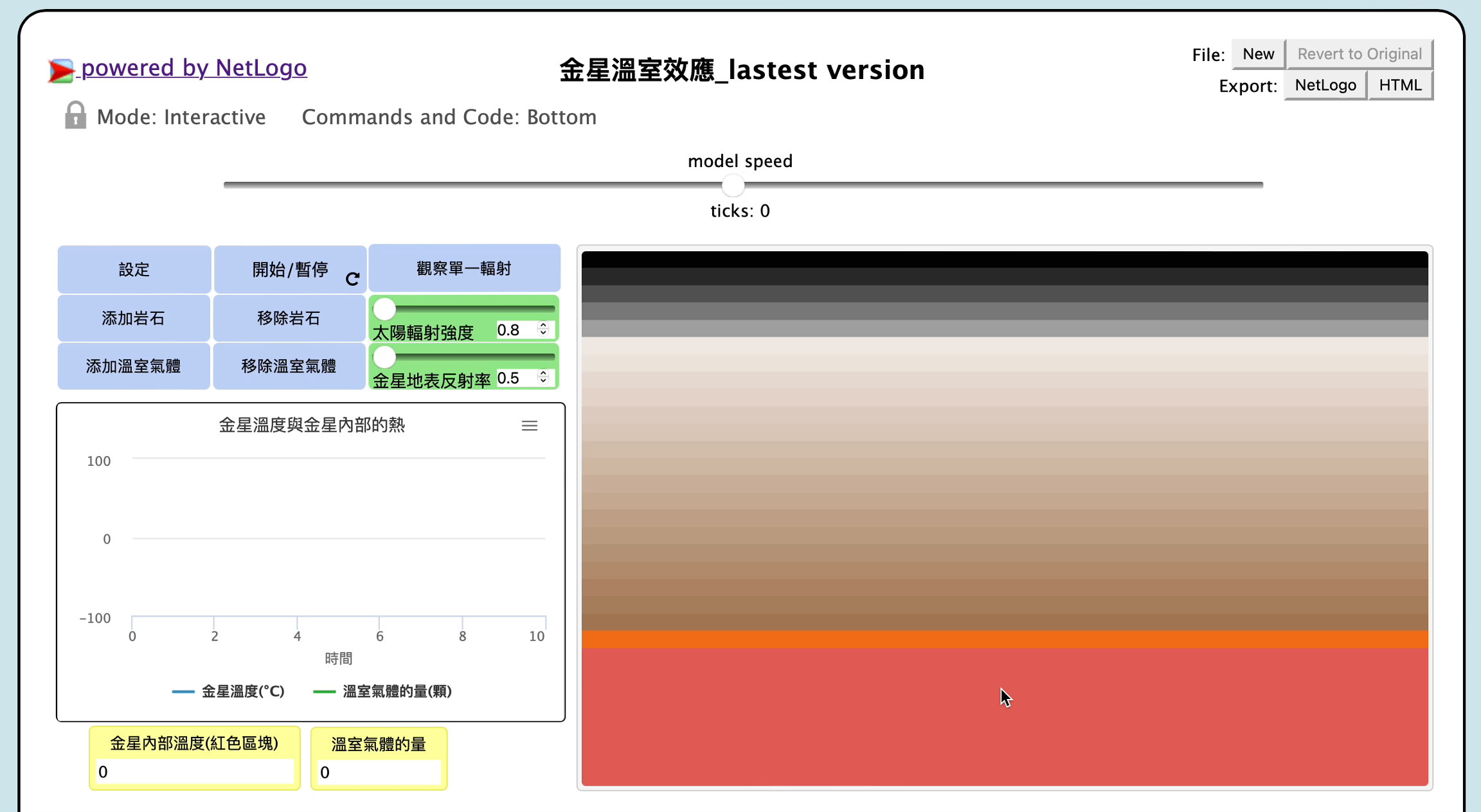
Task: Open powered by NetLogo link
Action: 193,67
